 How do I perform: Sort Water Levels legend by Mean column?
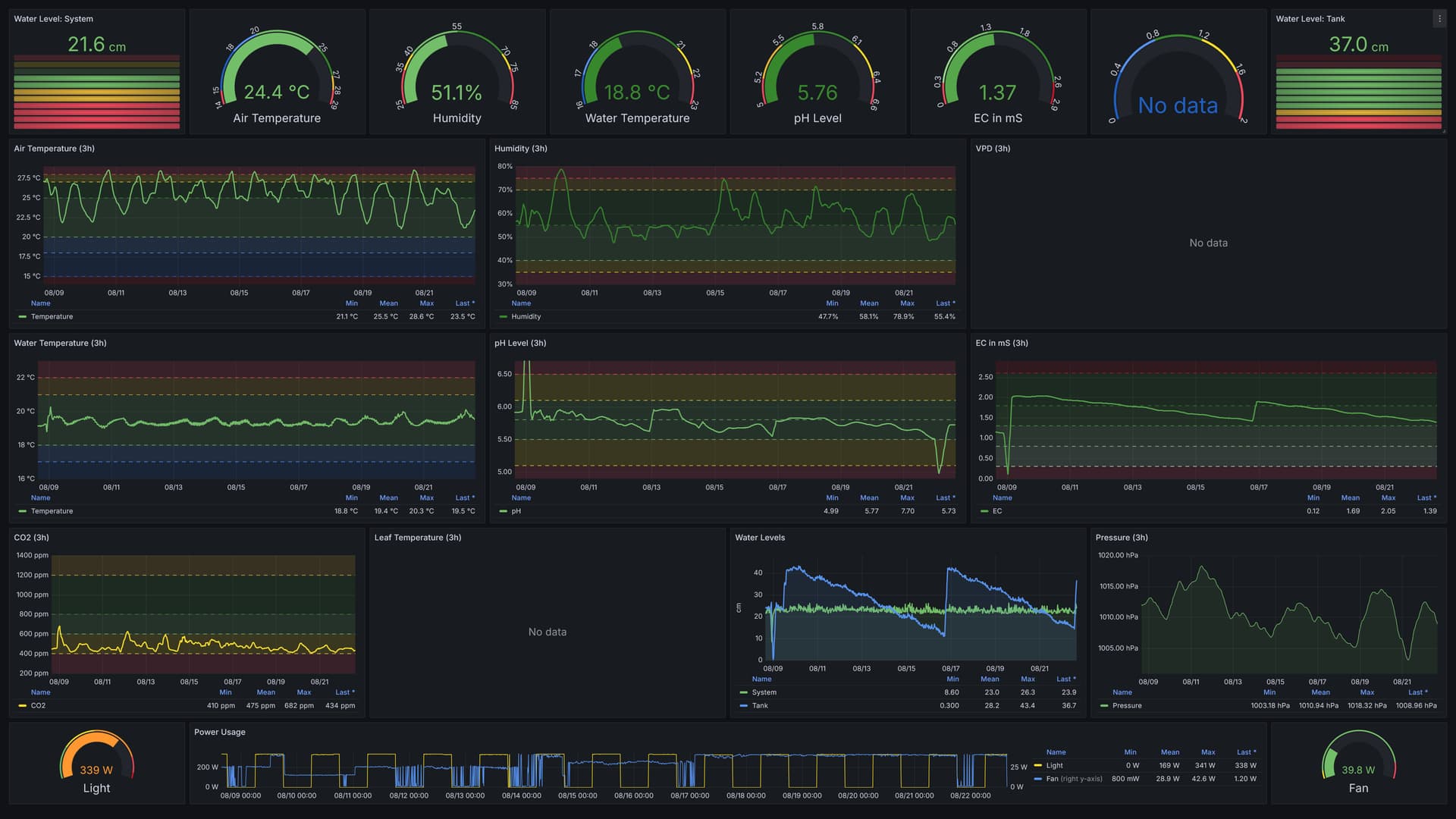[x=990, y=679]
